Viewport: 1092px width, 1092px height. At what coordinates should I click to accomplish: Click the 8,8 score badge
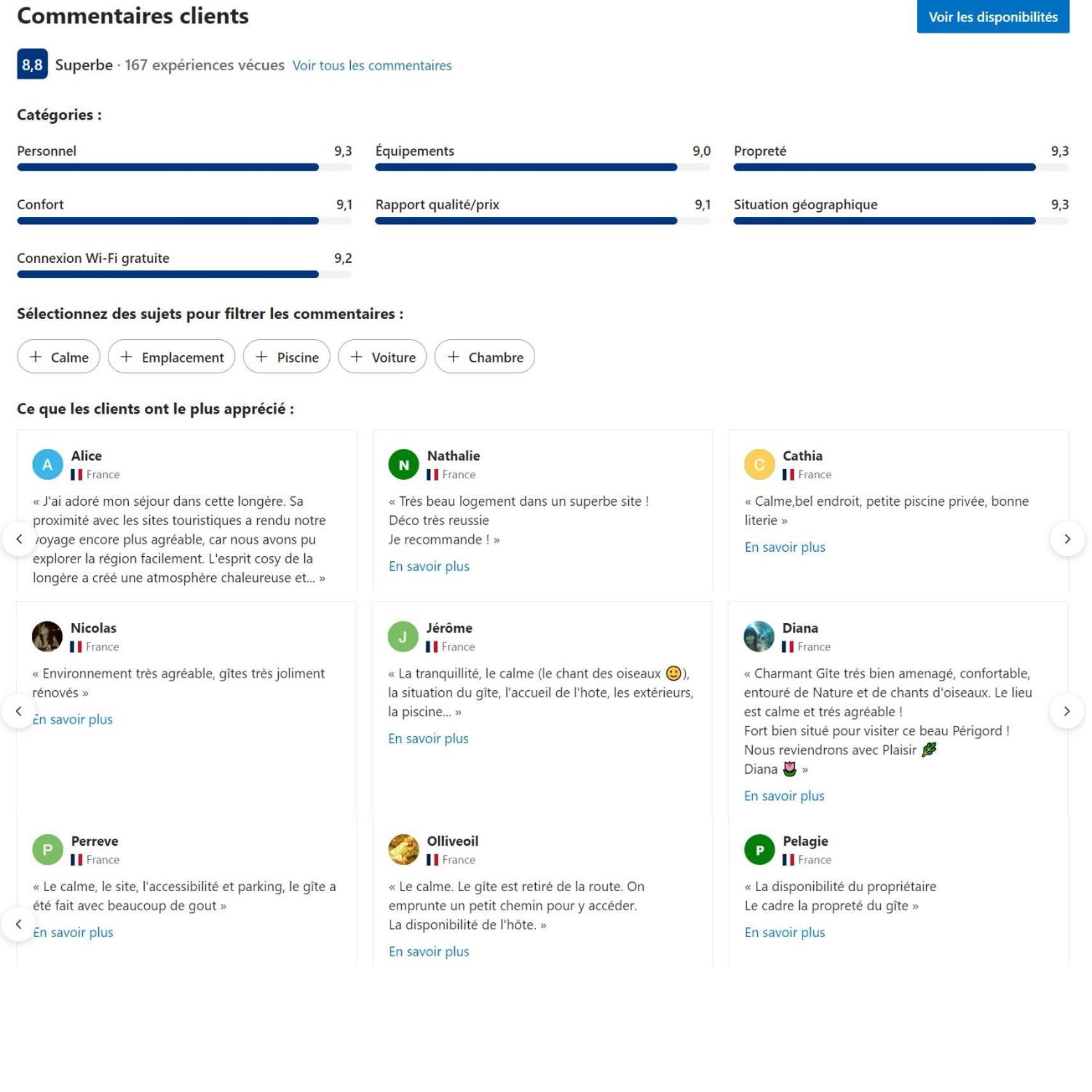pos(32,64)
